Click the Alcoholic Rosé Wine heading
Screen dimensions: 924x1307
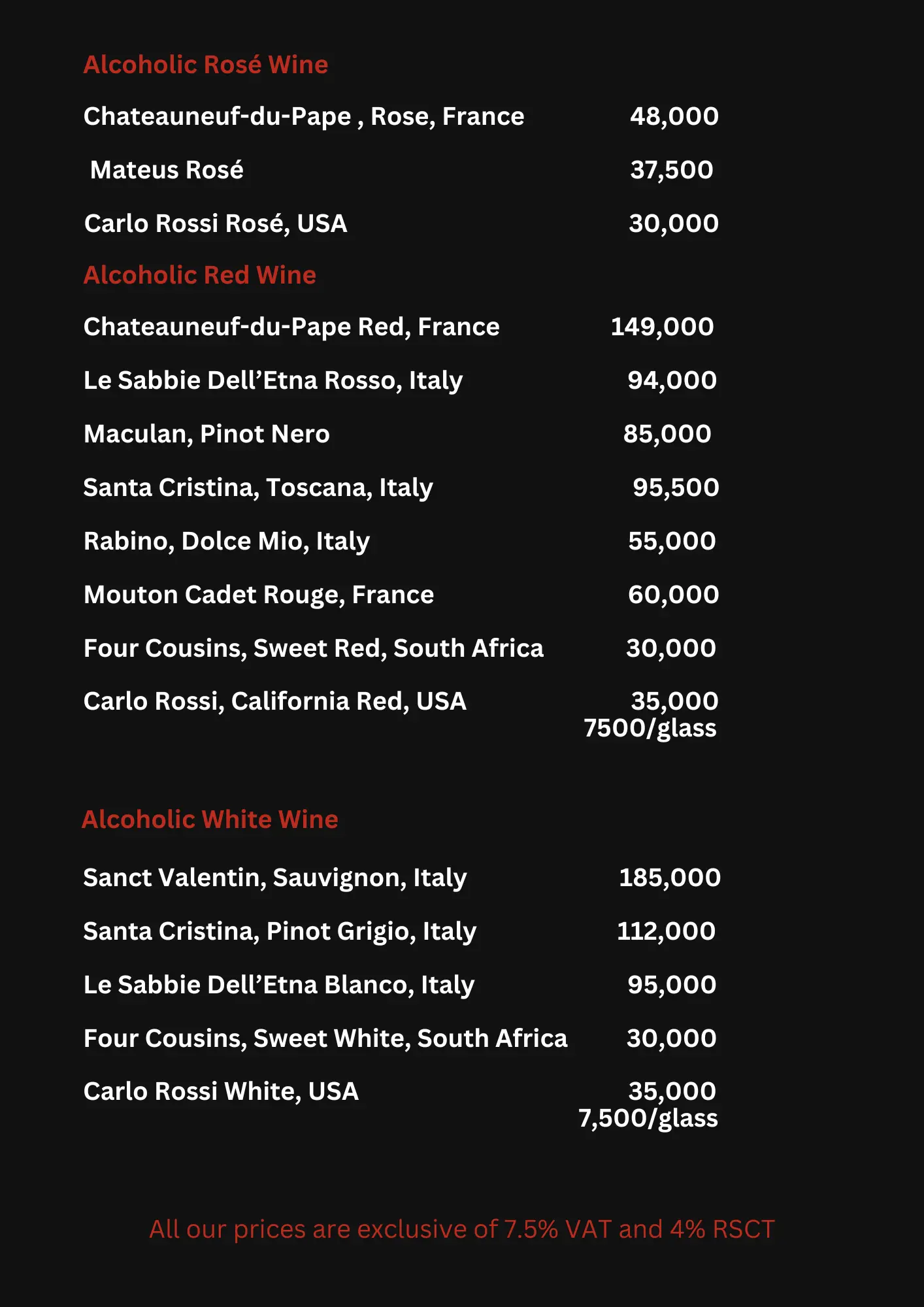pos(206,65)
